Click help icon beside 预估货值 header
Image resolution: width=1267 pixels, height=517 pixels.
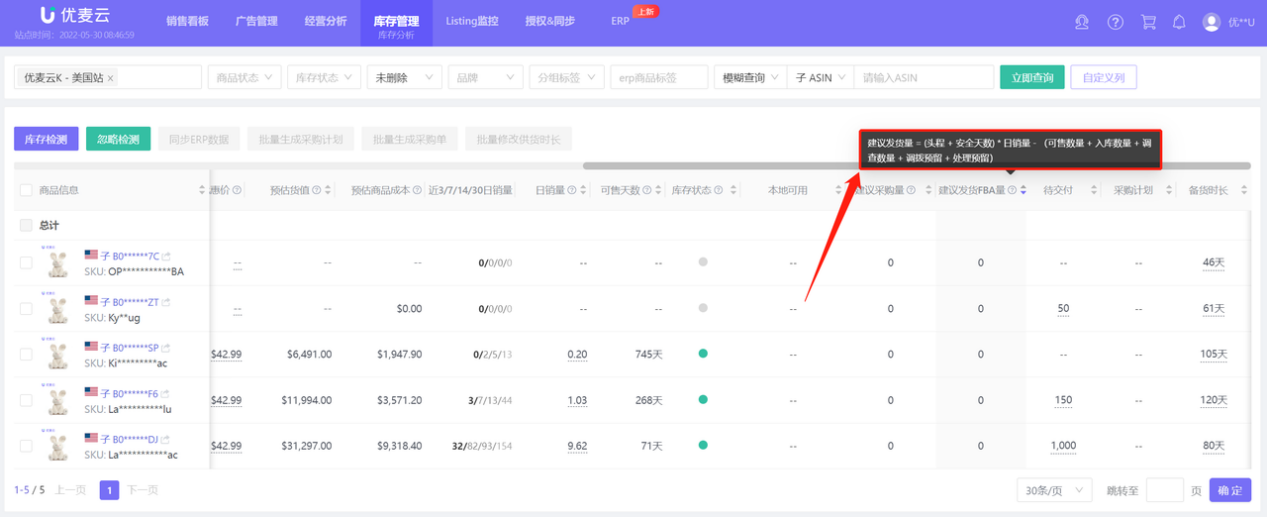(314, 190)
